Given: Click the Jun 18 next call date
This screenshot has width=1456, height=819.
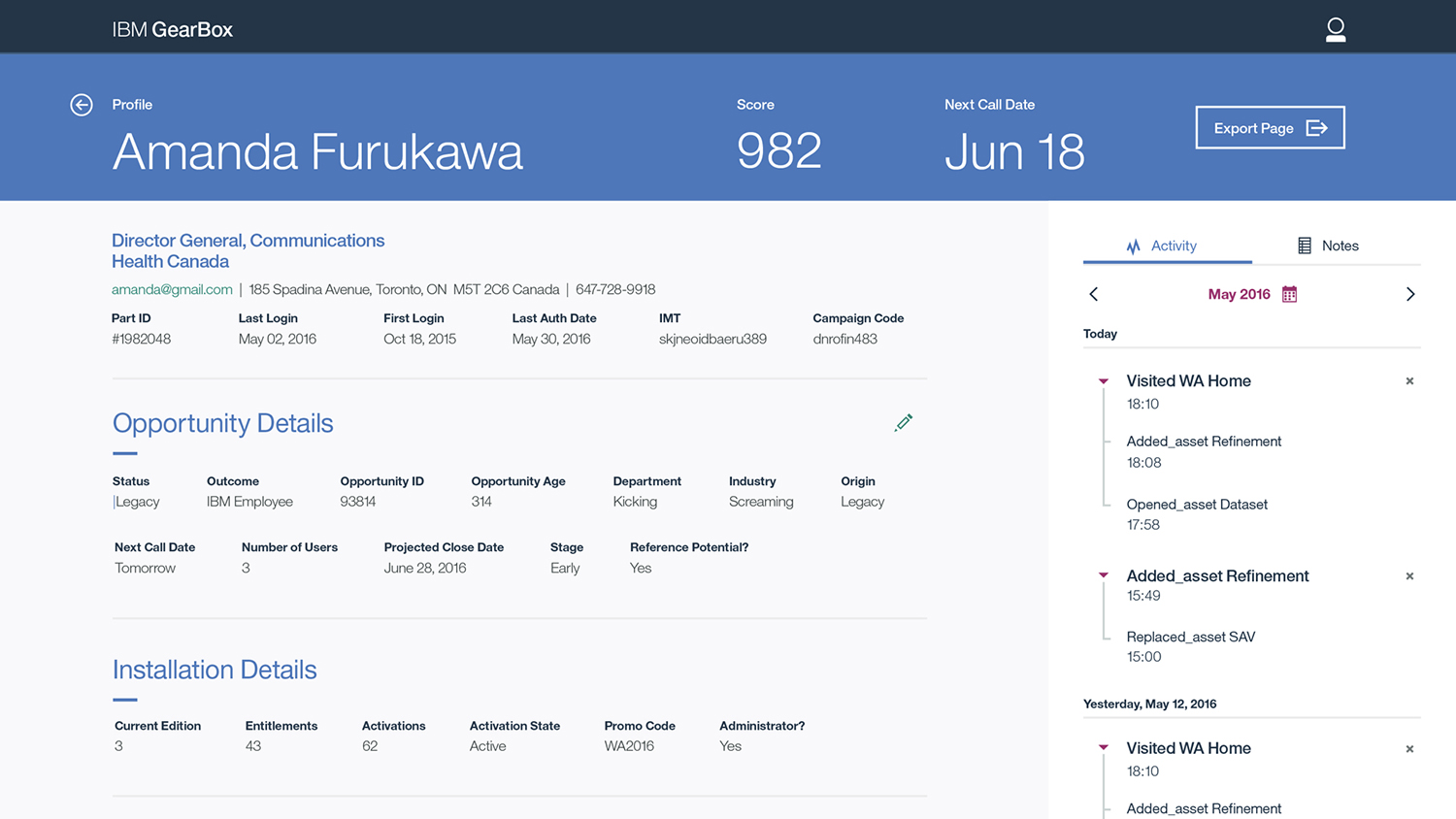Looking at the screenshot, I should click(1014, 151).
